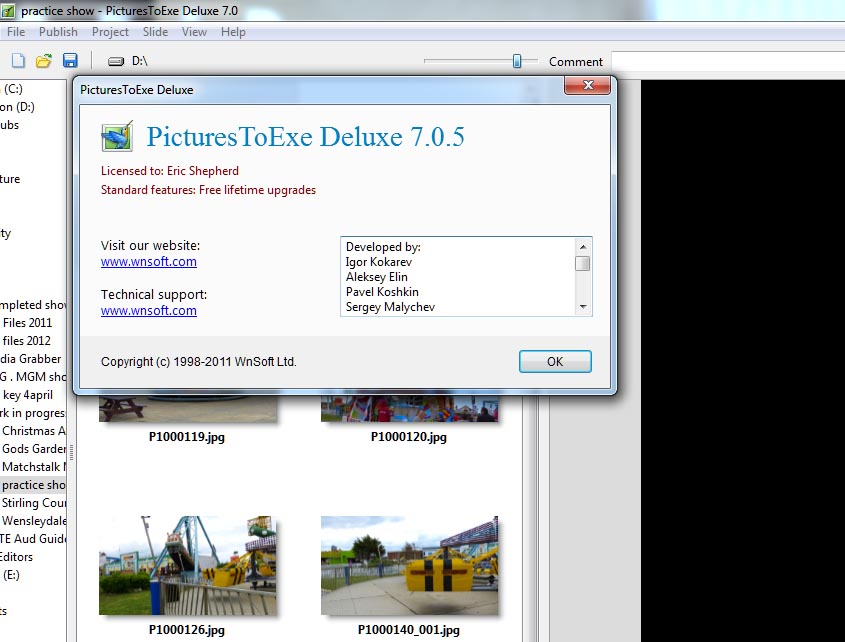
Task: Click the credits list scrollbar thumb
Action: 583,264
